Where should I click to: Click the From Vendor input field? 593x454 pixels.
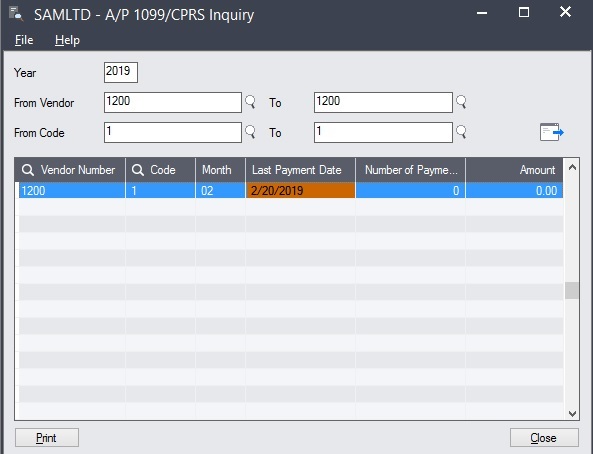(172, 102)
